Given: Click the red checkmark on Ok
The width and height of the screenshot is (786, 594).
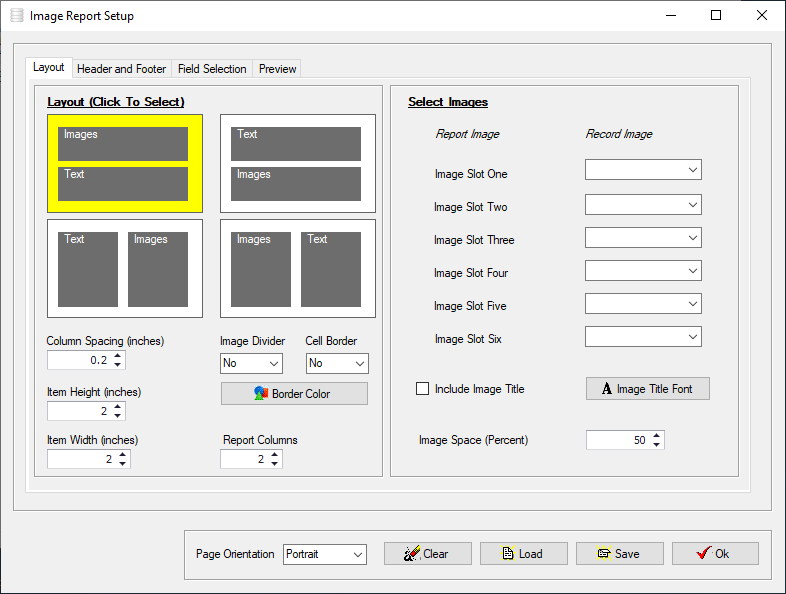Looking at the screenshot, I should pos(704,553).
